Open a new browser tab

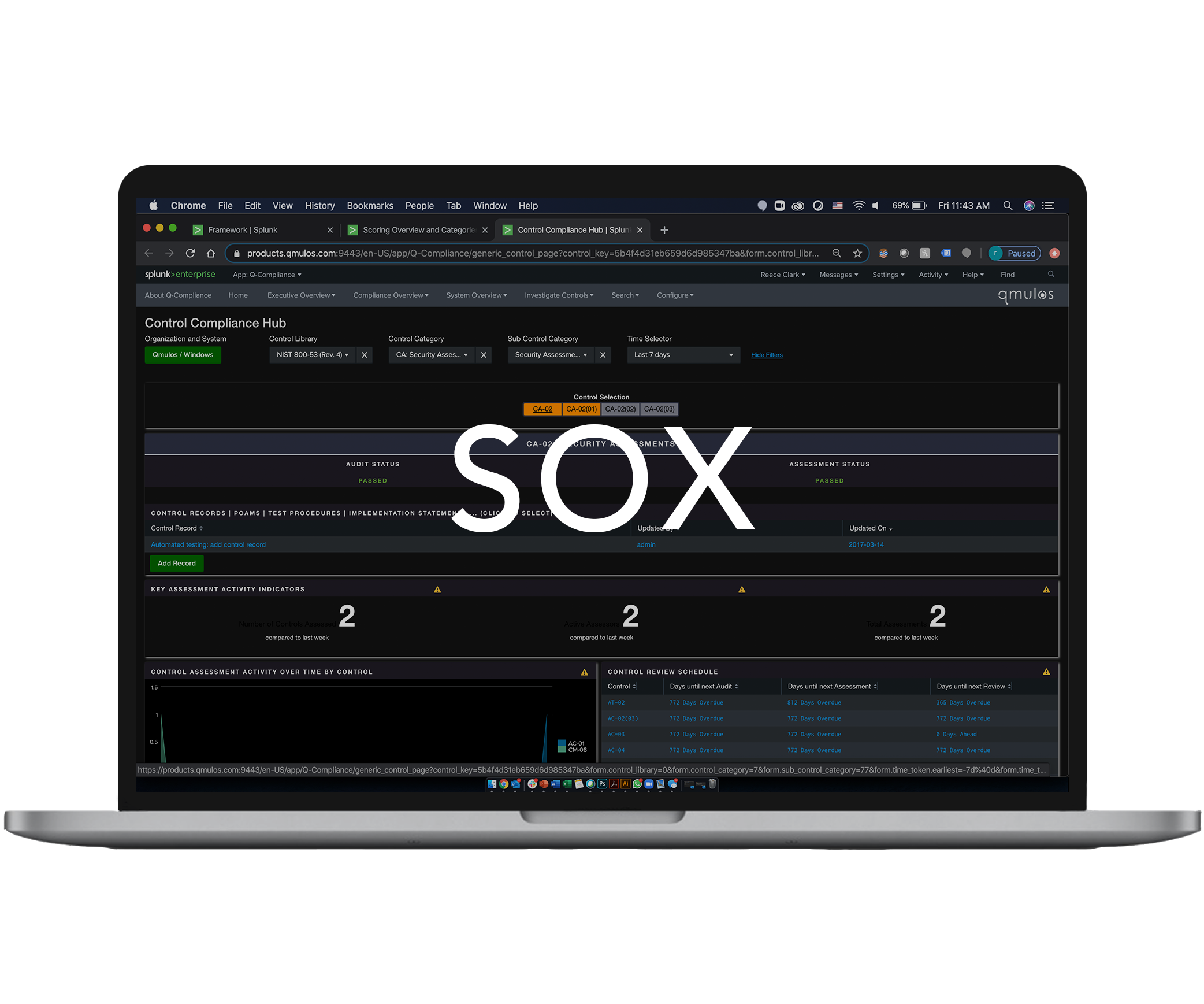click(x=664, y=230)
